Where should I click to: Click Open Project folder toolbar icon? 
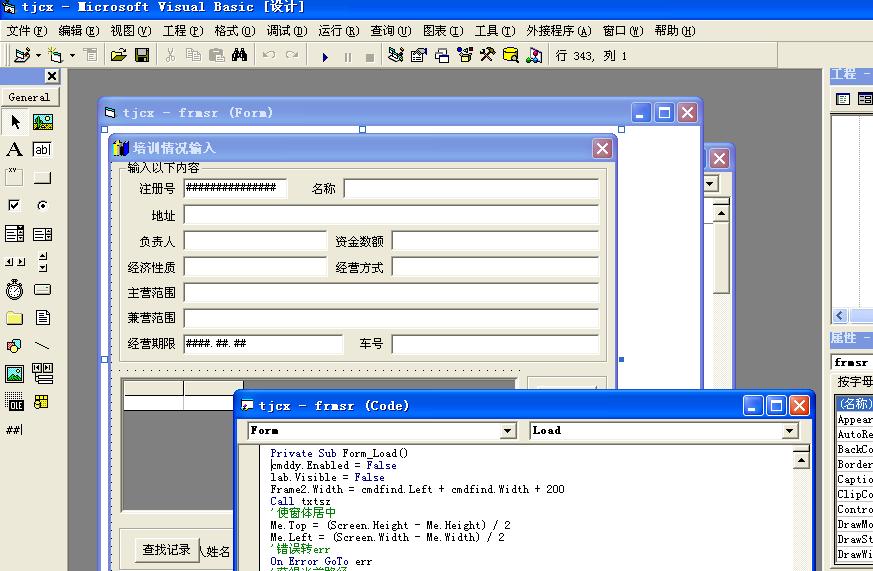point(119,55)
